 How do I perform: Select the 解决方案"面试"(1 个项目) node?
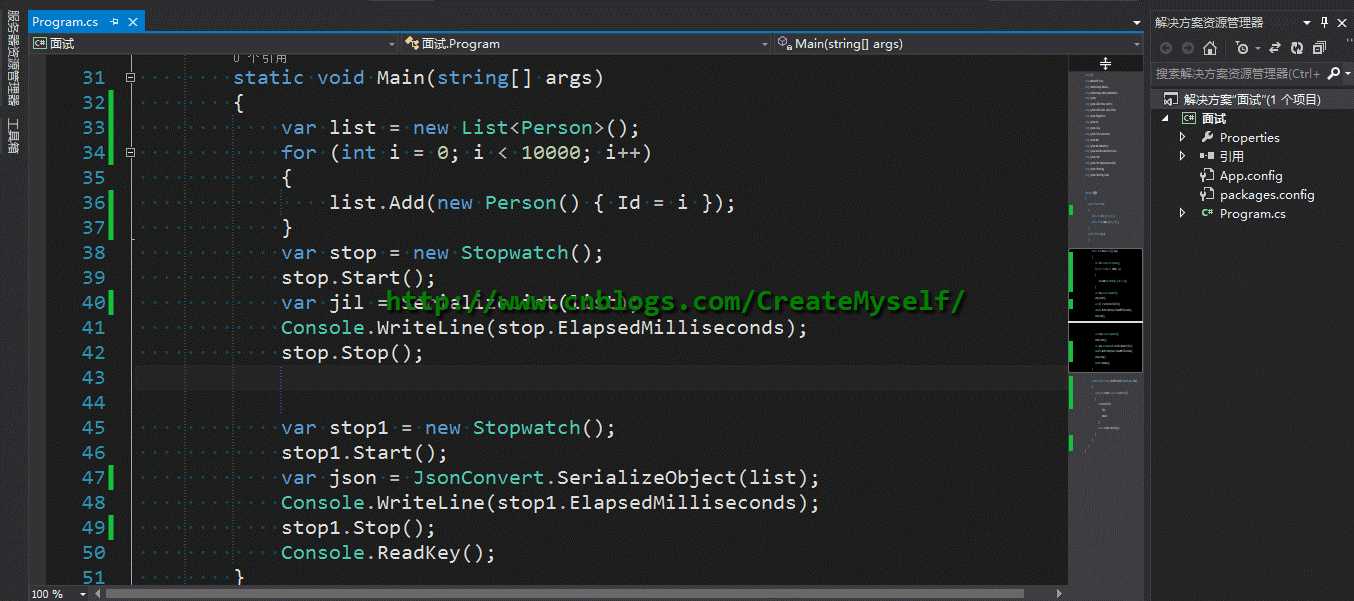1252,99
